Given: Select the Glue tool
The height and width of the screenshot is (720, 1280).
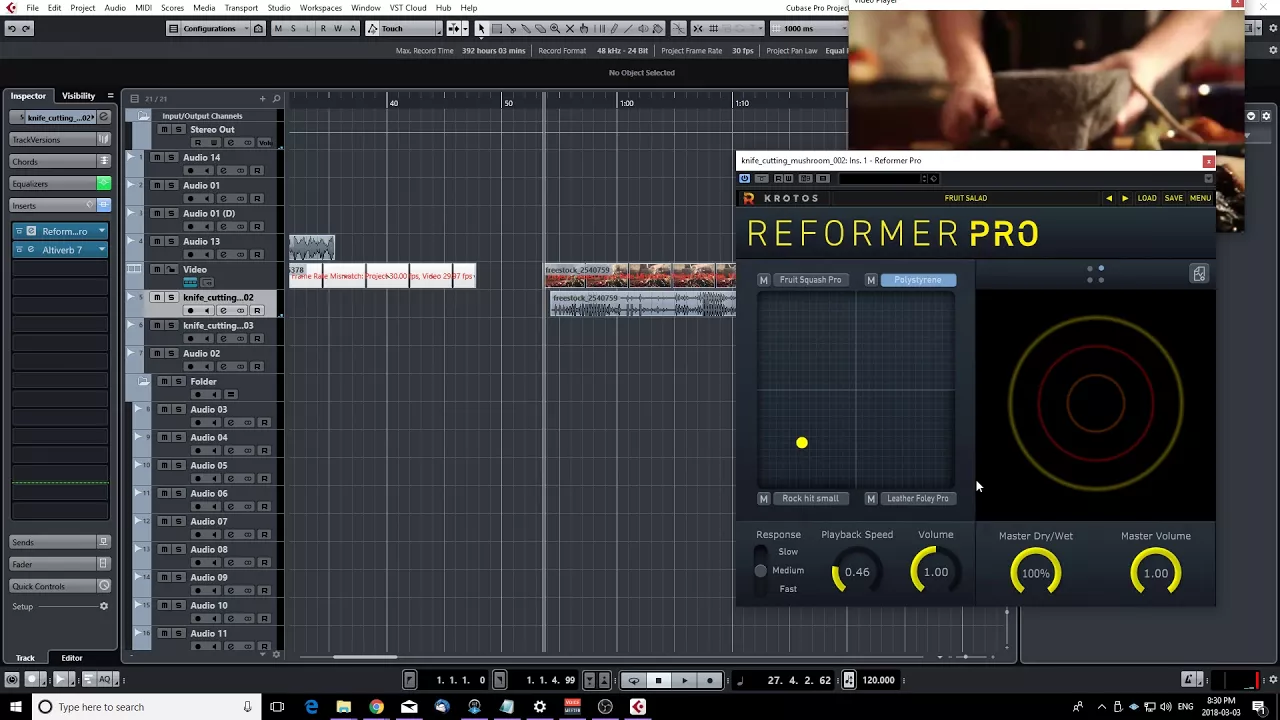Looking at the screenshot, I should point(526,28).
